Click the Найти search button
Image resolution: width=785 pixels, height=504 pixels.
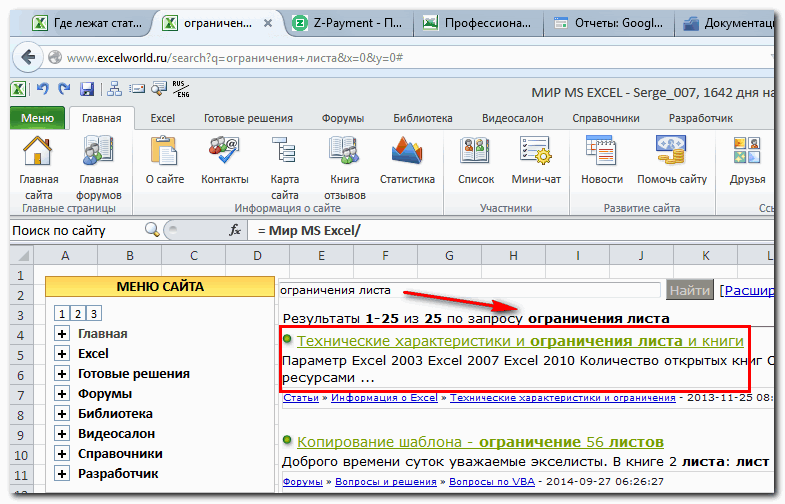coord(690,290)
